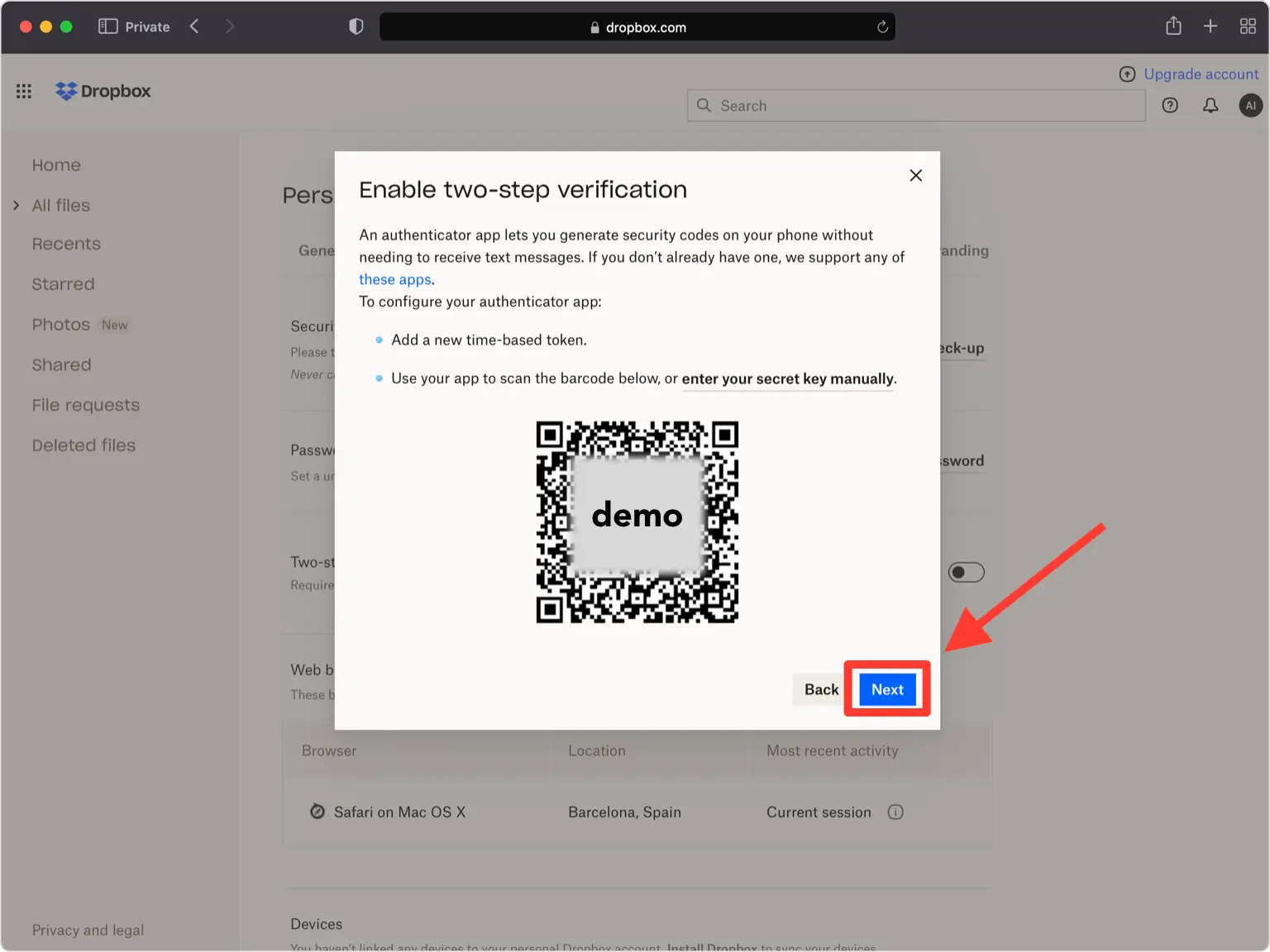Open File requests in the sidebar
Screen dimensions: 1270x952
[86, 405]
